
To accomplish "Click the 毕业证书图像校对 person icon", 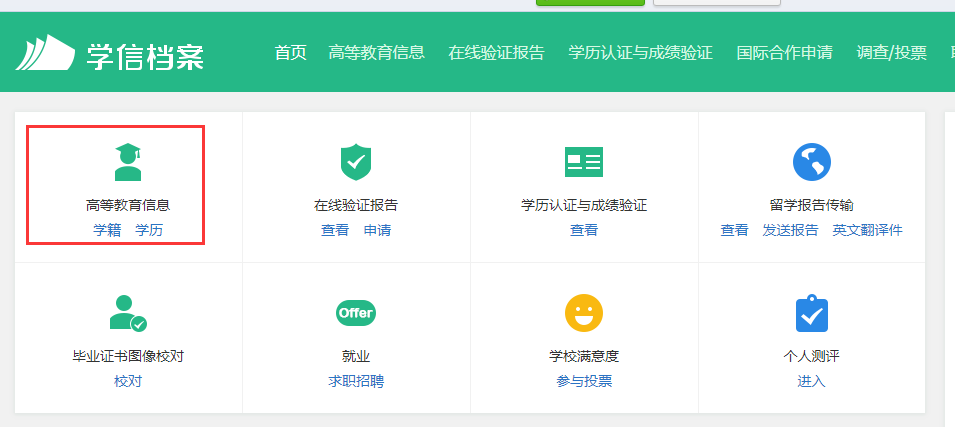I will click(128, 313).
